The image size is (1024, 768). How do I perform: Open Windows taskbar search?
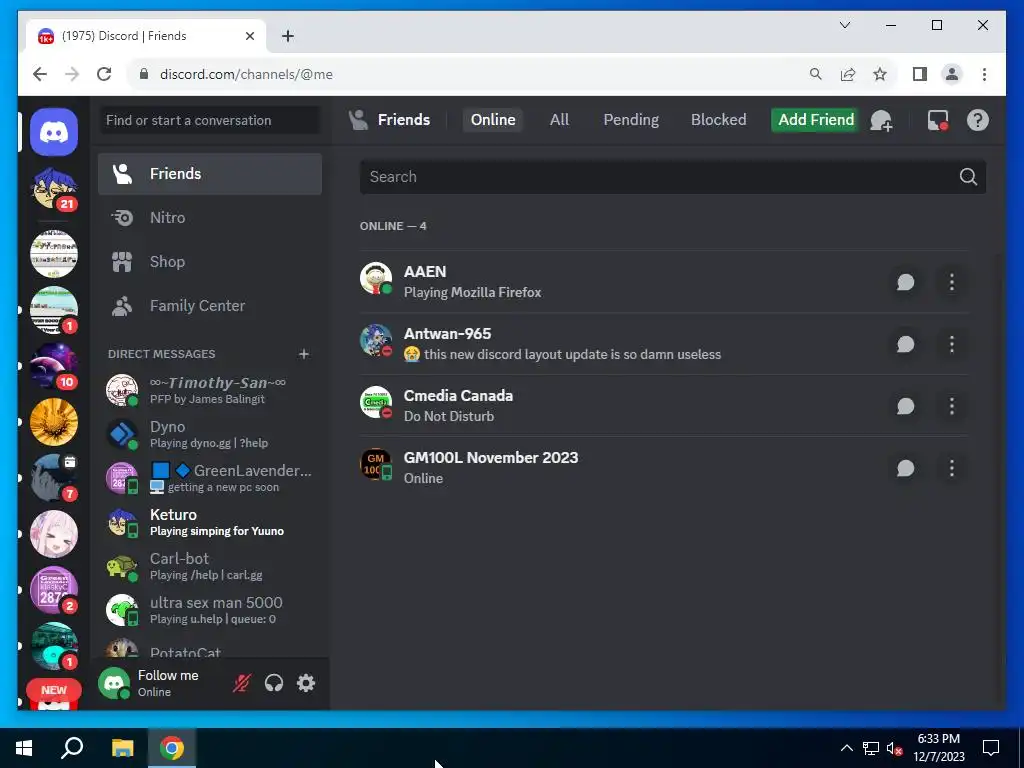click(72, 748)
